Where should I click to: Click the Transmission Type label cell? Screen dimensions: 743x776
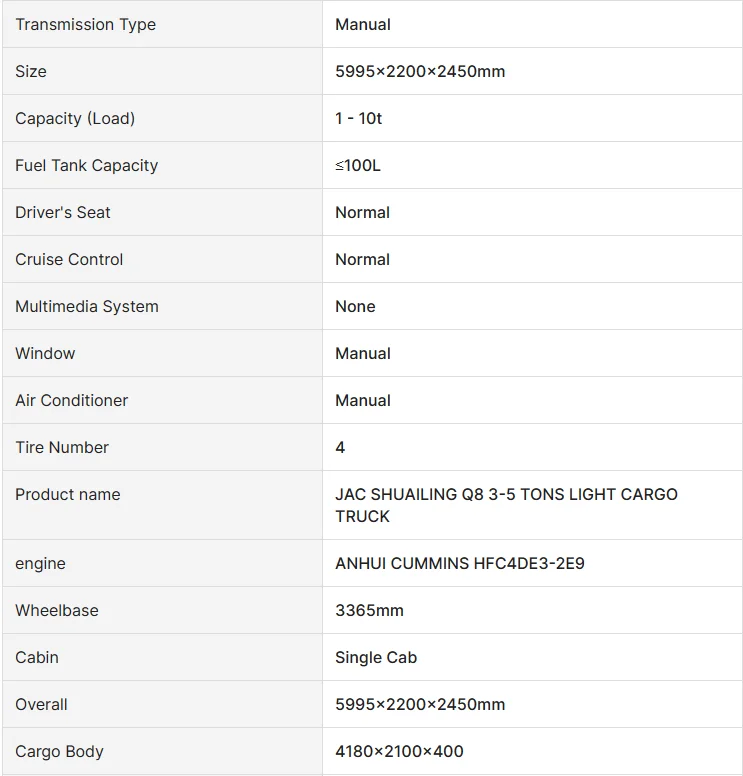(86, 24)
